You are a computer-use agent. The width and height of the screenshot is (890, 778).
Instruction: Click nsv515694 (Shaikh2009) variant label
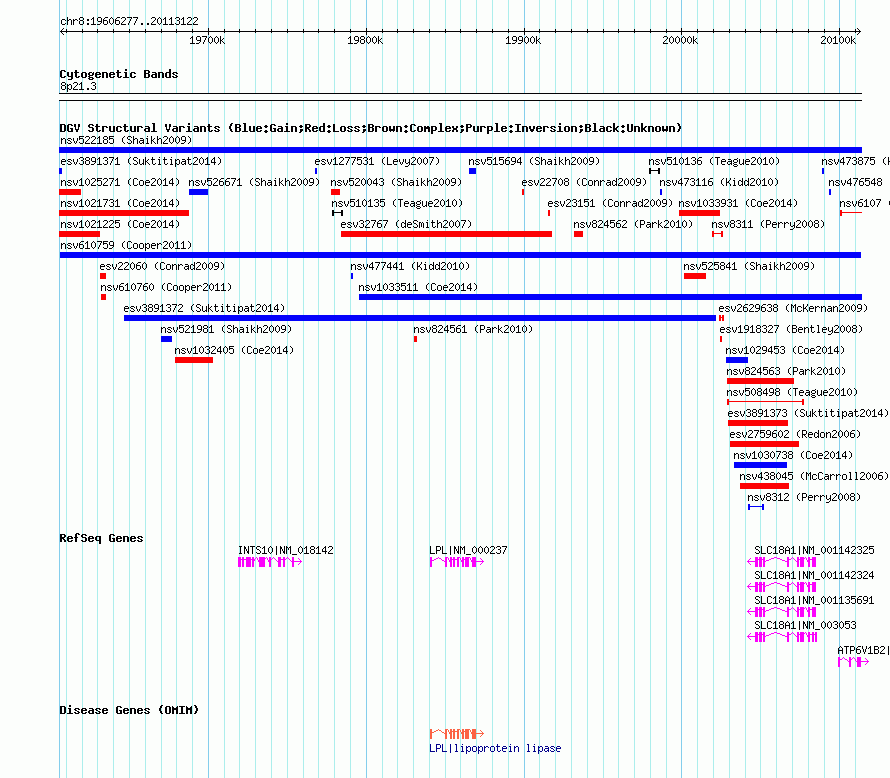(534, 161)
